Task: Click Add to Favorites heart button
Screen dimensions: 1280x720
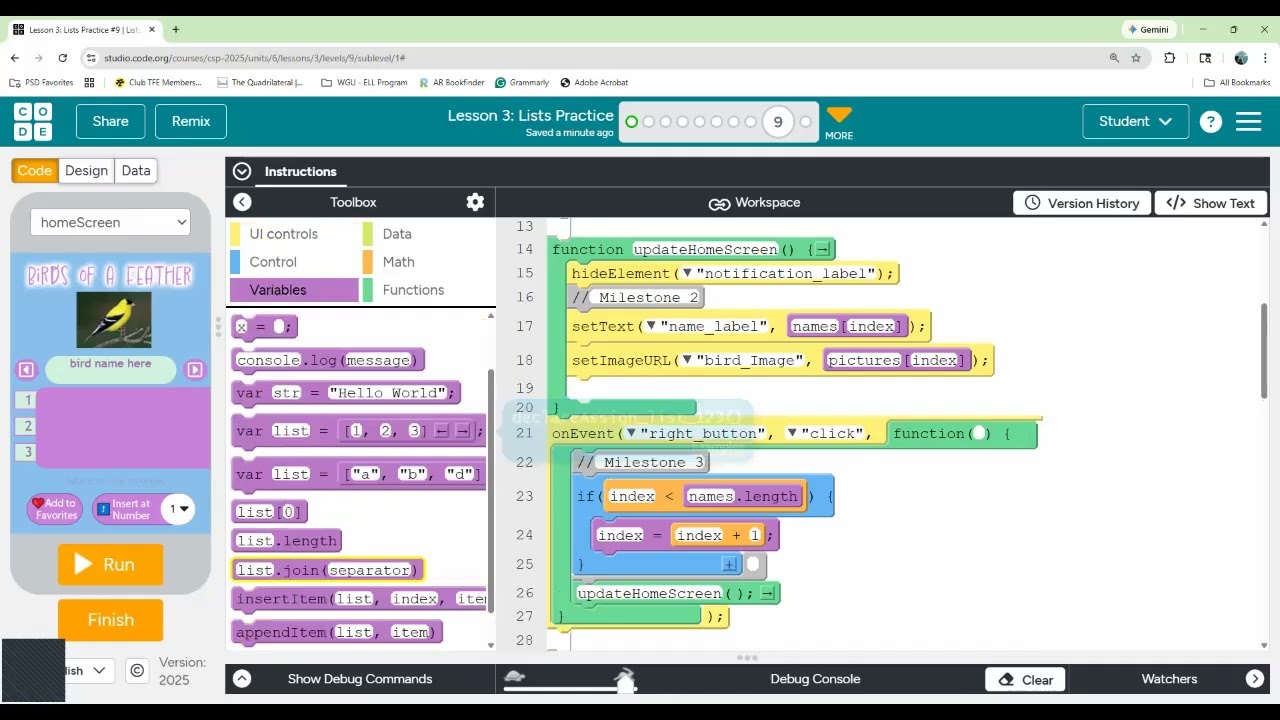Action: pos(55,509)
